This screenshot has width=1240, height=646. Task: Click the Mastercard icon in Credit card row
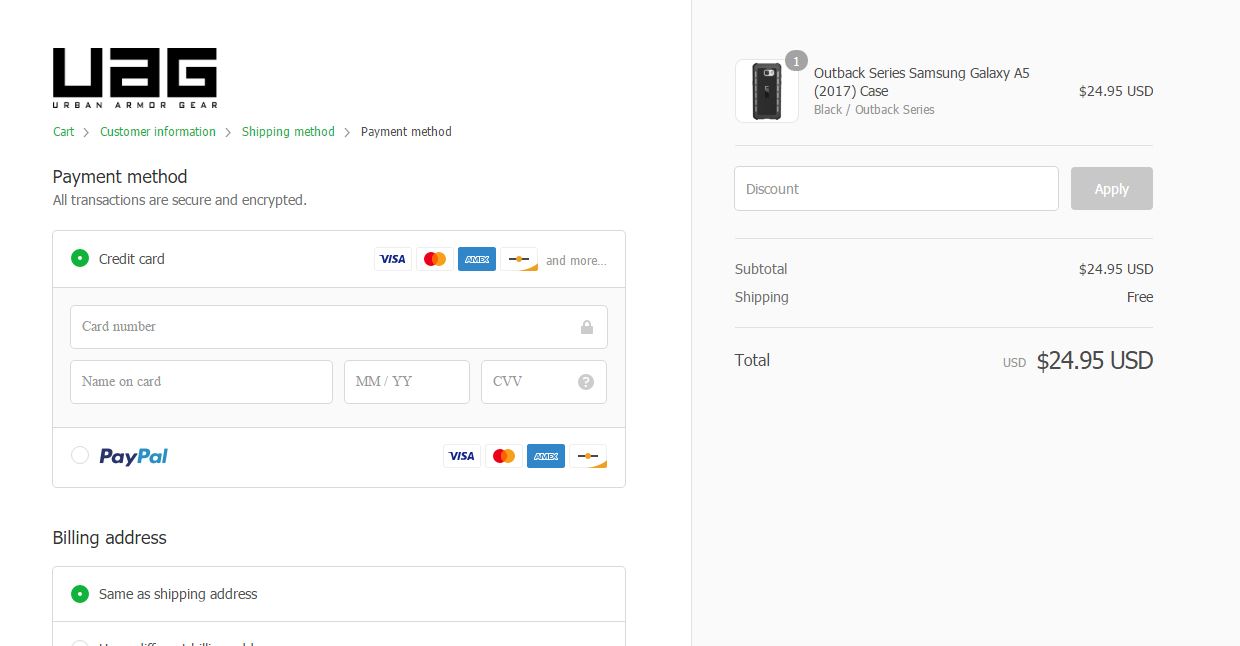(435, 259)
